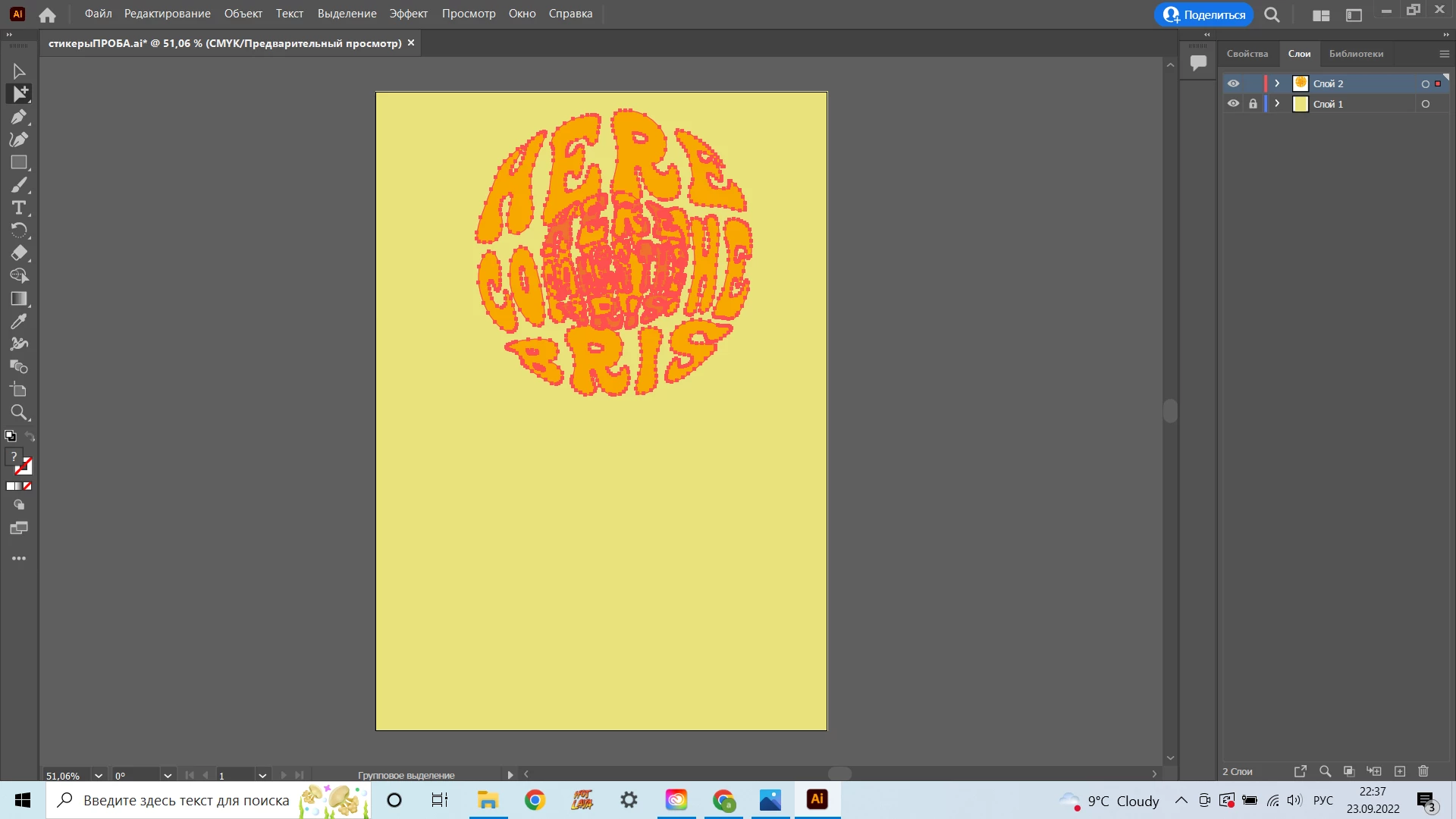The image size is (1456, 819).
Task: Switch to the Свойства tab
Action: click(1247, 54)
